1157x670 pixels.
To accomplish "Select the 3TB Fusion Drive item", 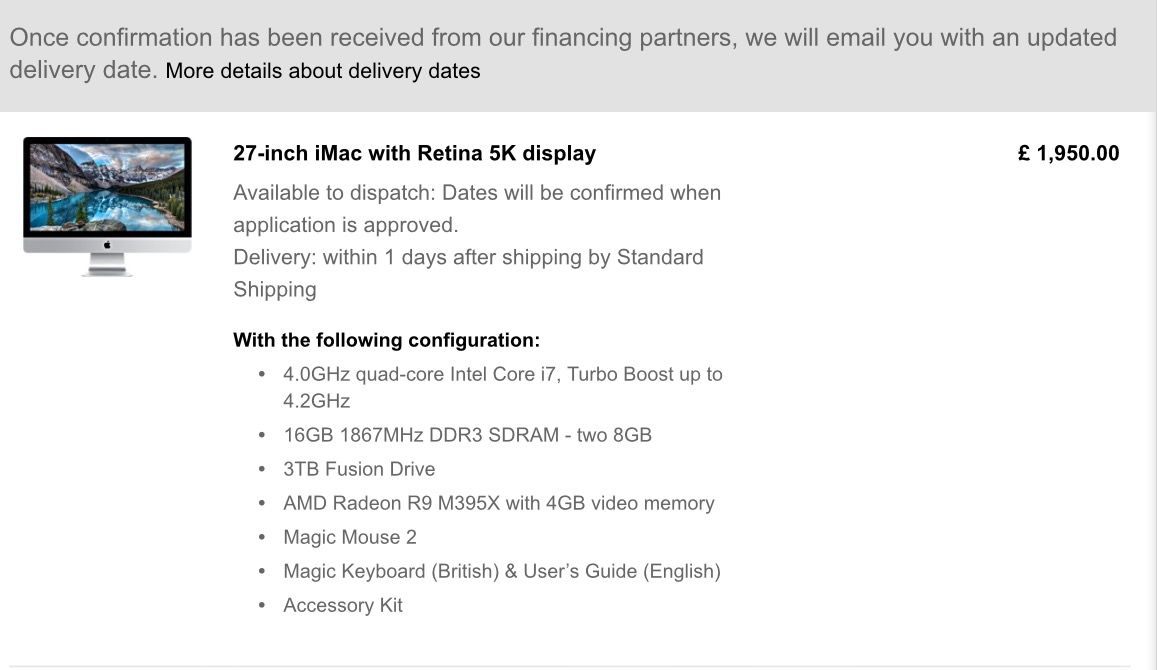I will (359, 469).
